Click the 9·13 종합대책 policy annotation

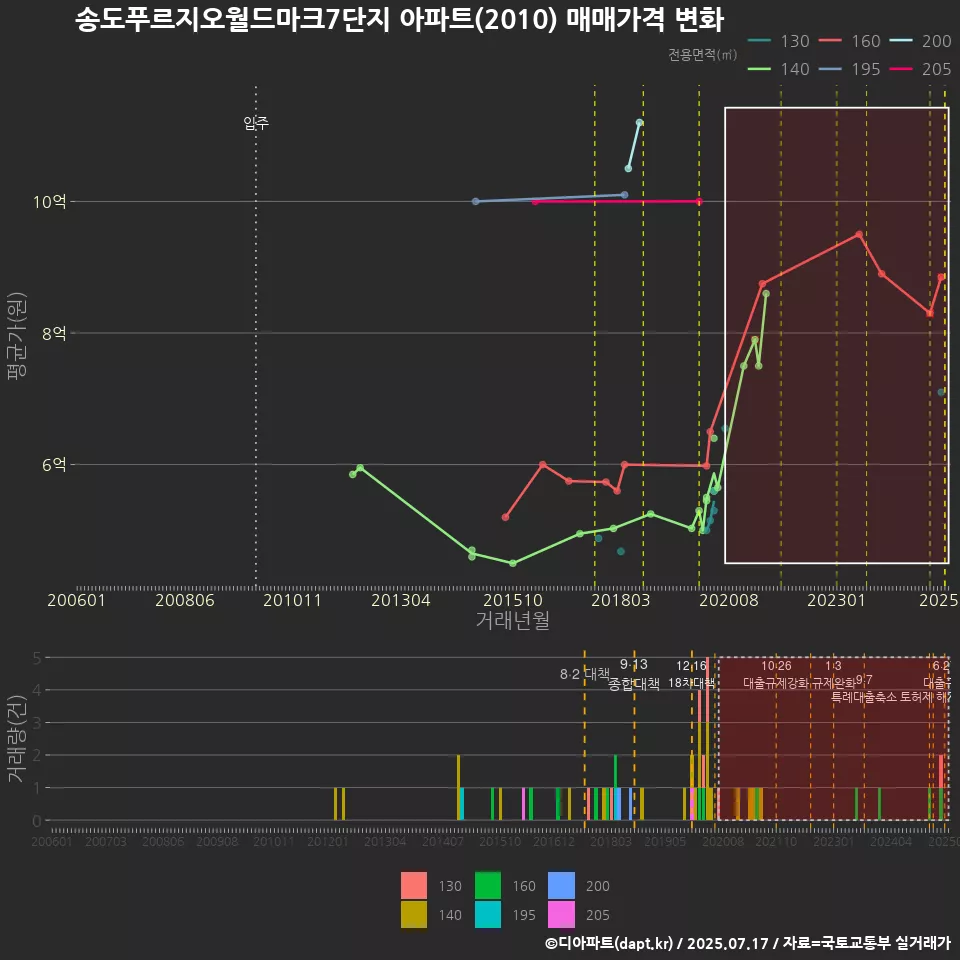[634, 674]
